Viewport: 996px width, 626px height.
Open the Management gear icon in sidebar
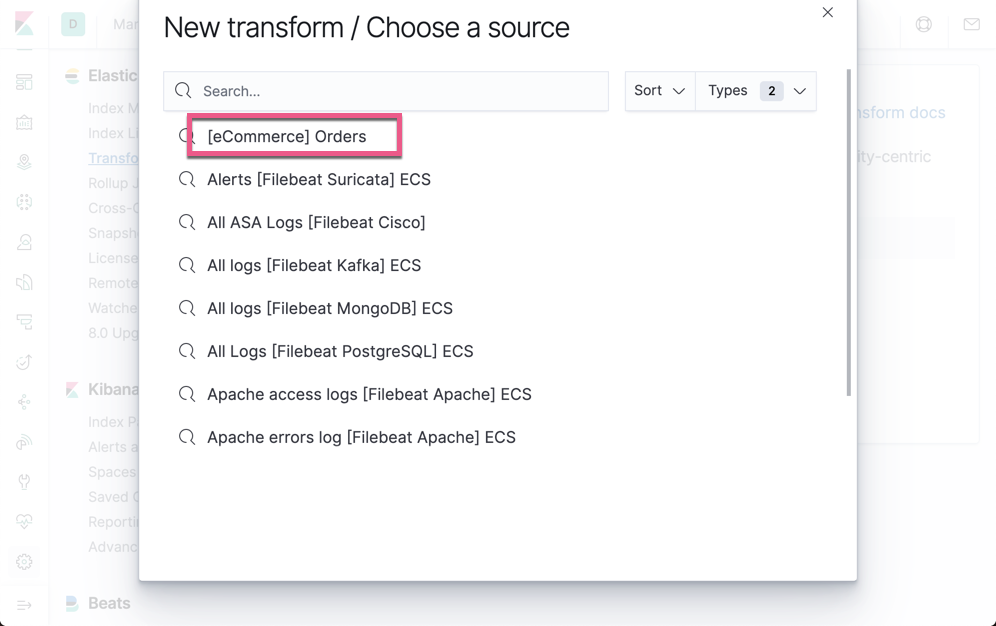point(24,562)
